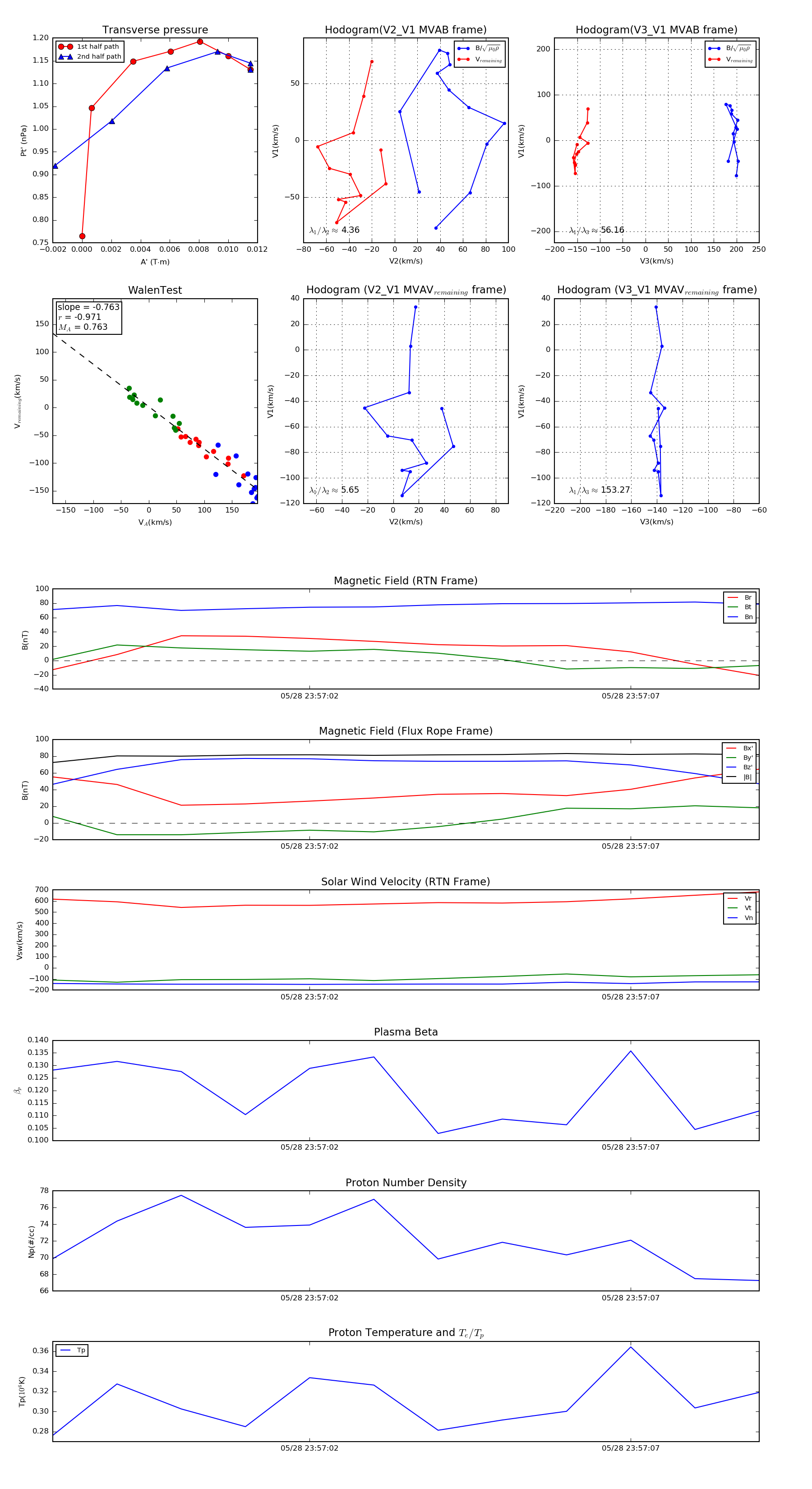The height and width of the screenshot is (1489, 812).
Task: Click the 'slope = -0.763' annotation
Action: (88, 307)
